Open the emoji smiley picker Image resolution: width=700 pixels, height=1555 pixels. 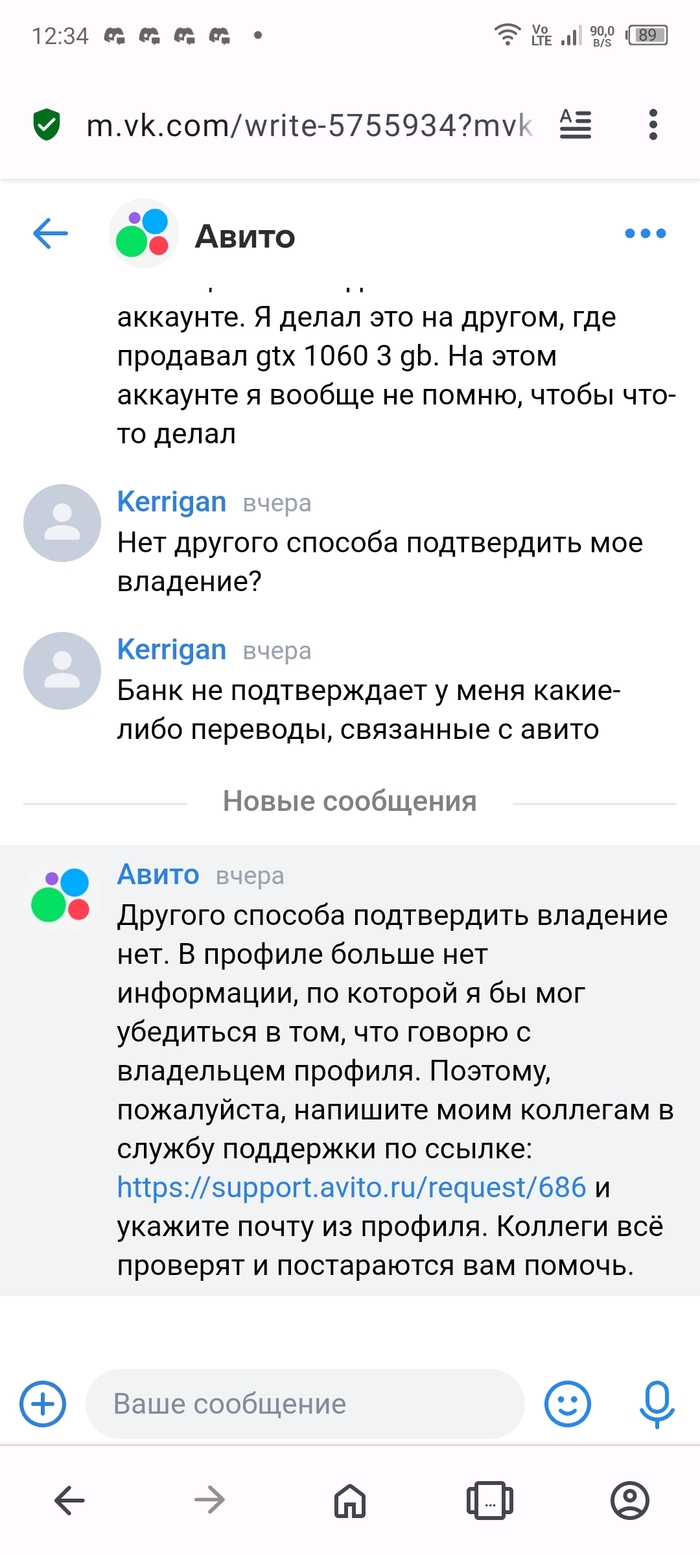point(567,1403)
